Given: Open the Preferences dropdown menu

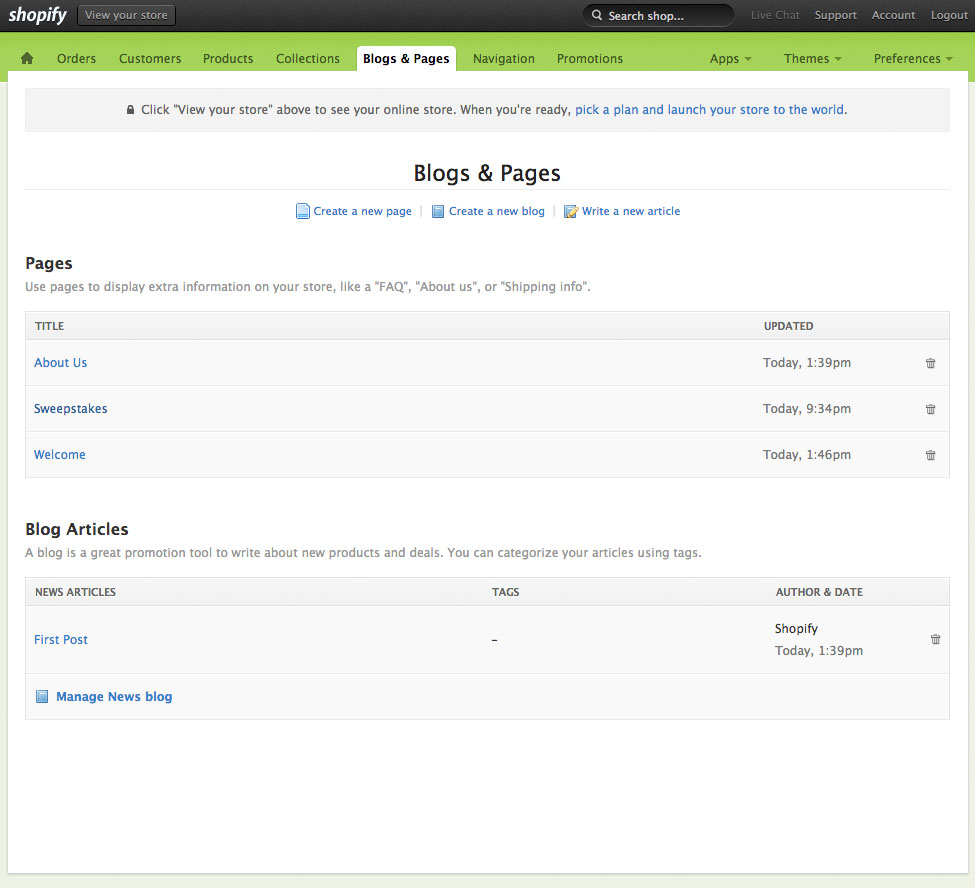Looking at the screenshot, I should tap(913, 58).
